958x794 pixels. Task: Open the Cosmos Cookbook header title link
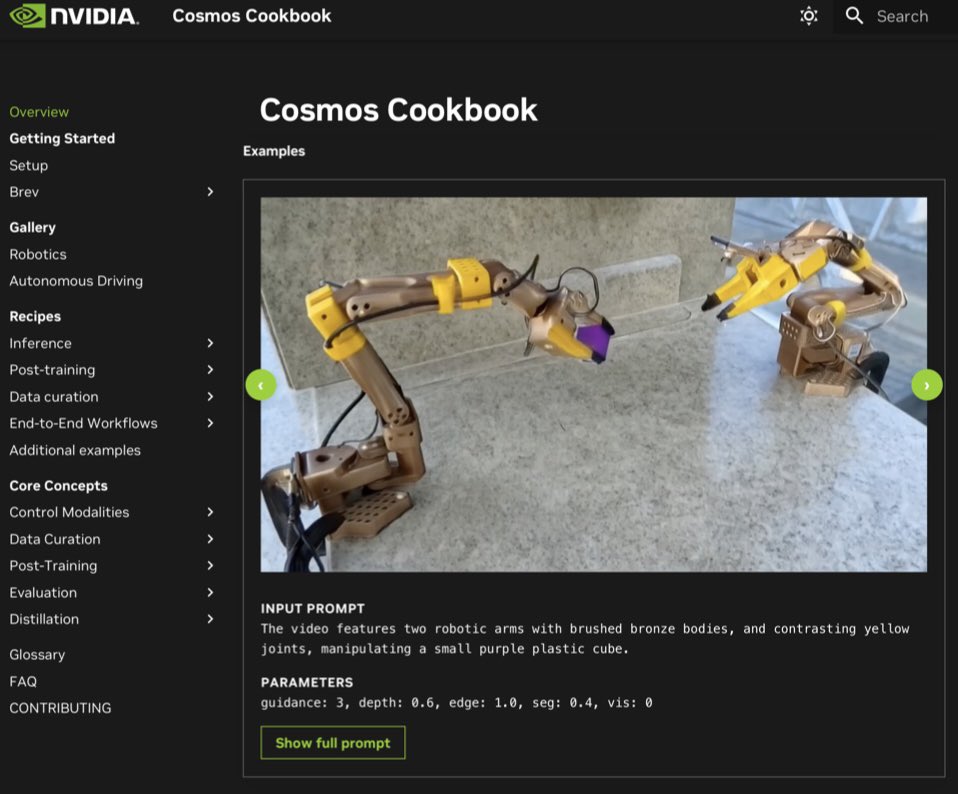(x=252, y=16)
